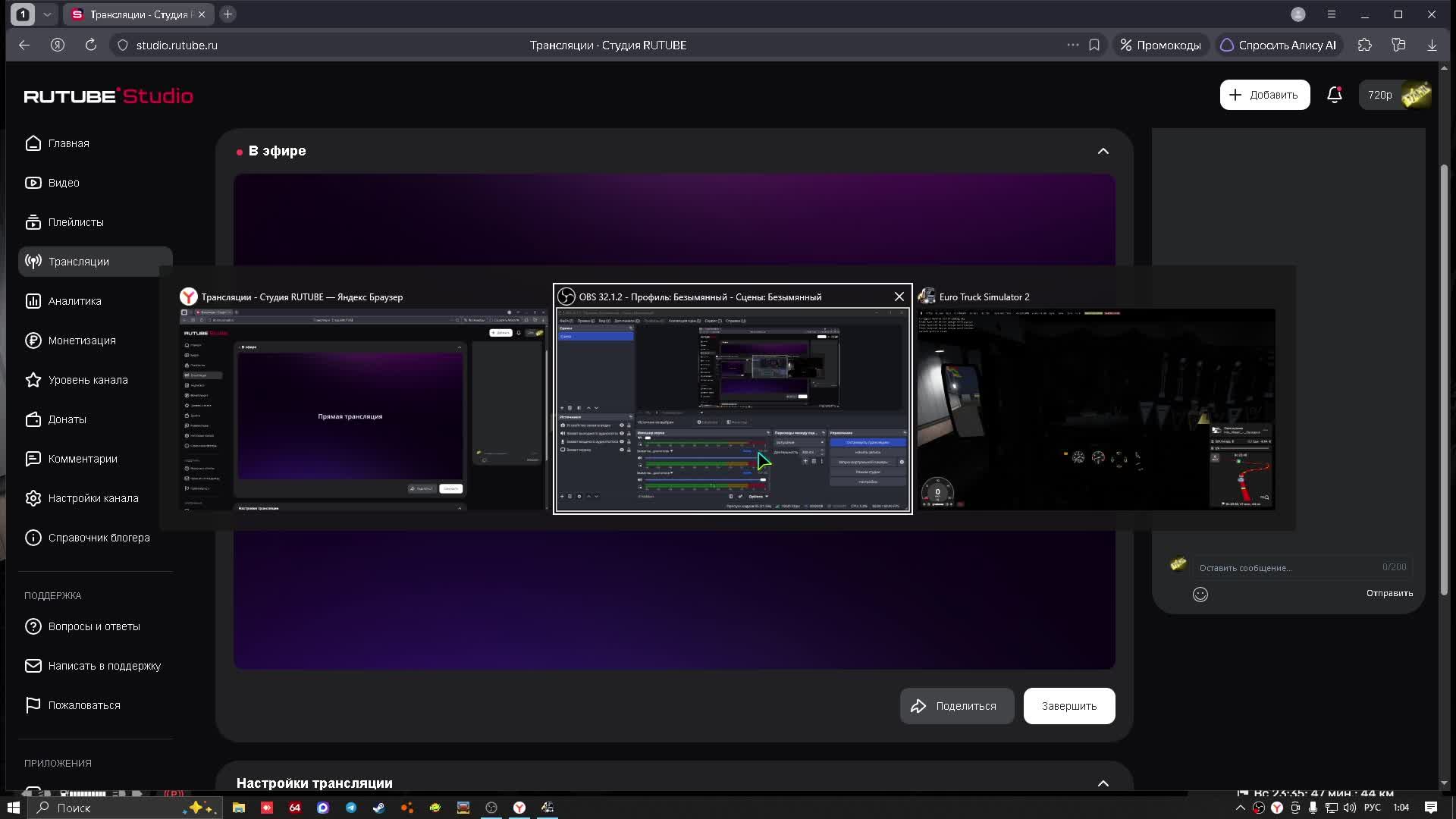Switch to Euro Truck Simulator on taskbar
This screenshot has height=819, width=1456.
point(548,808)
